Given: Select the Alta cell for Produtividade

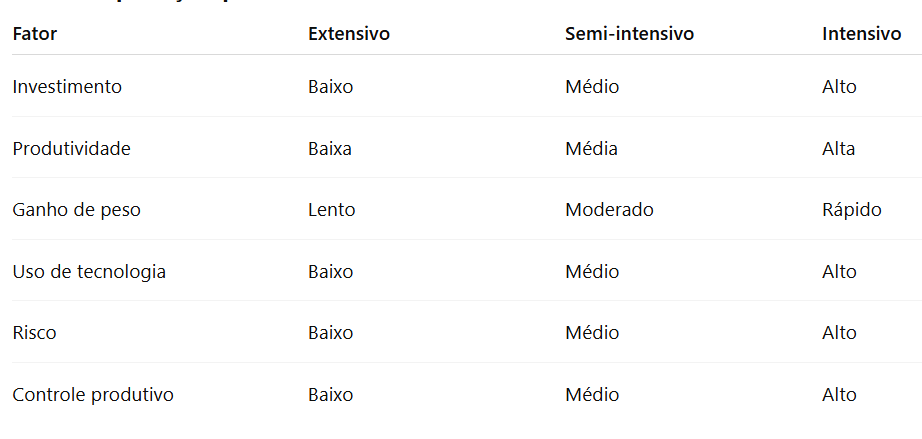Looking at the screenshot, I should 838,149.
